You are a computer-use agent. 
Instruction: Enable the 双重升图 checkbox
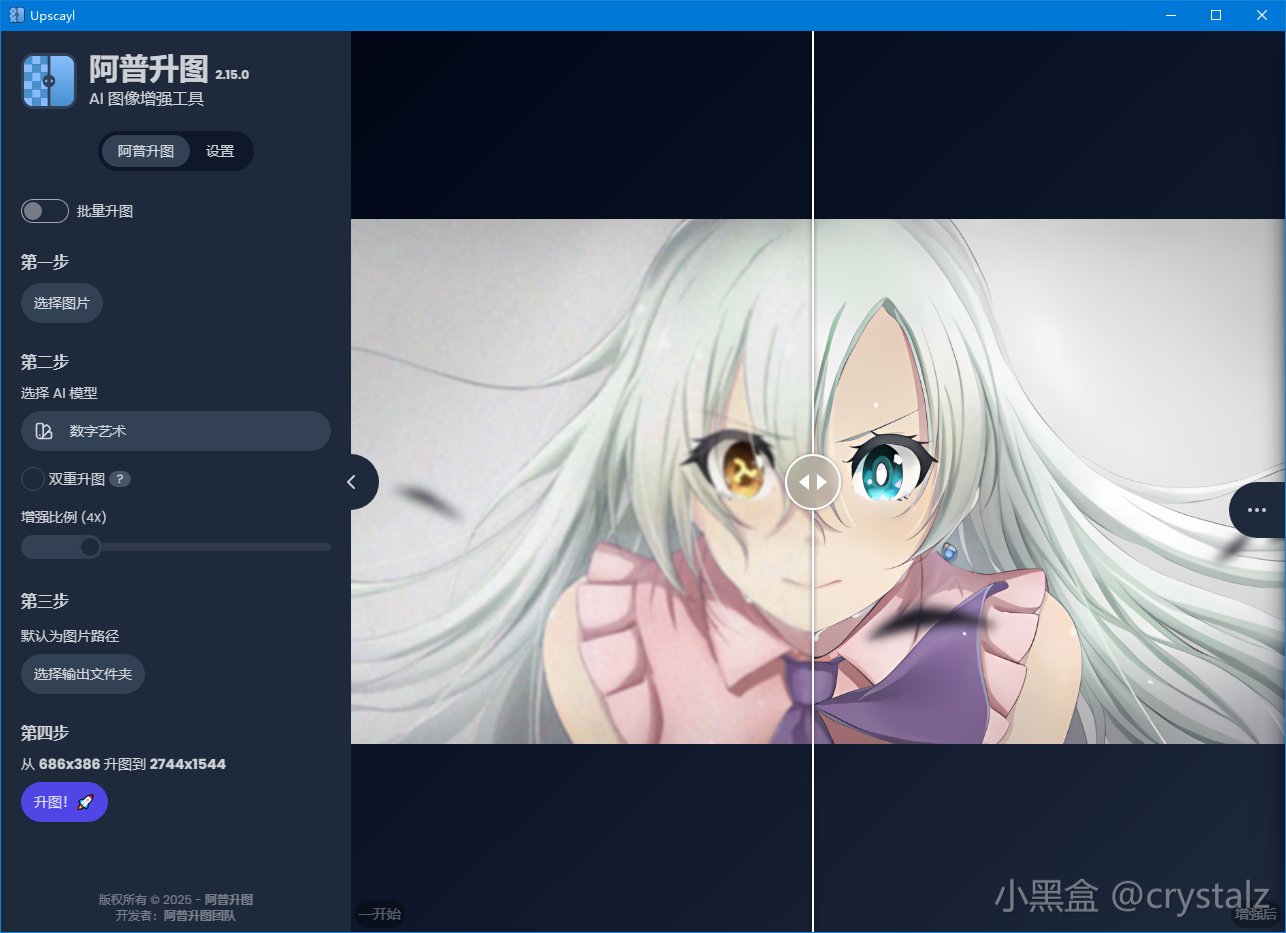(x=33, y=479)
